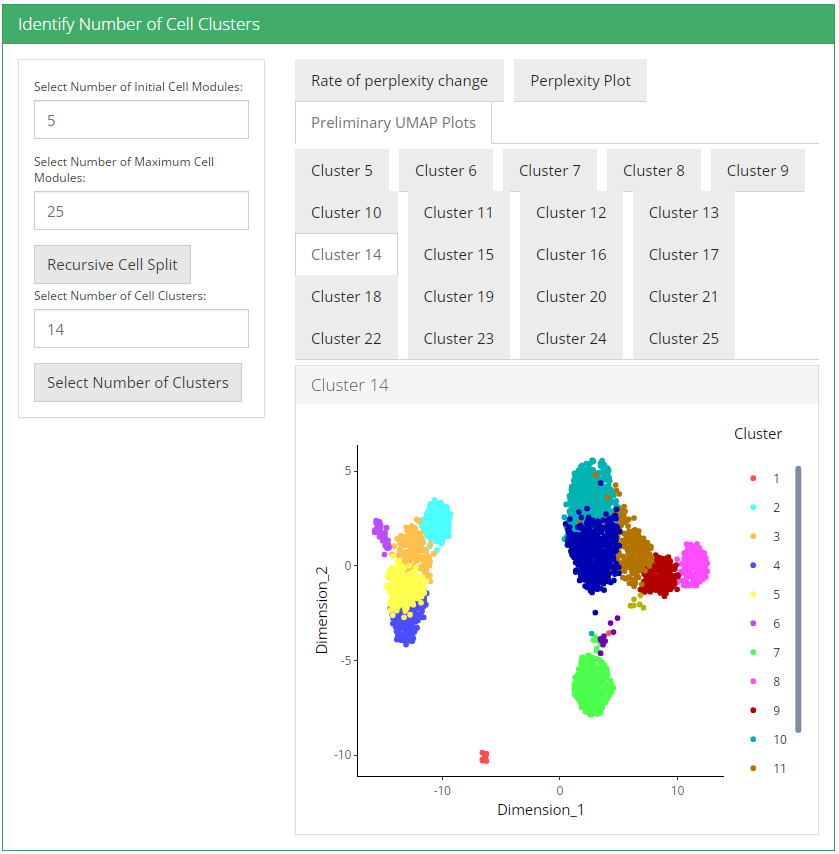Click the Recursive Cell Split button
This screenshot has width=839, height=854.
tap(112, 265)
